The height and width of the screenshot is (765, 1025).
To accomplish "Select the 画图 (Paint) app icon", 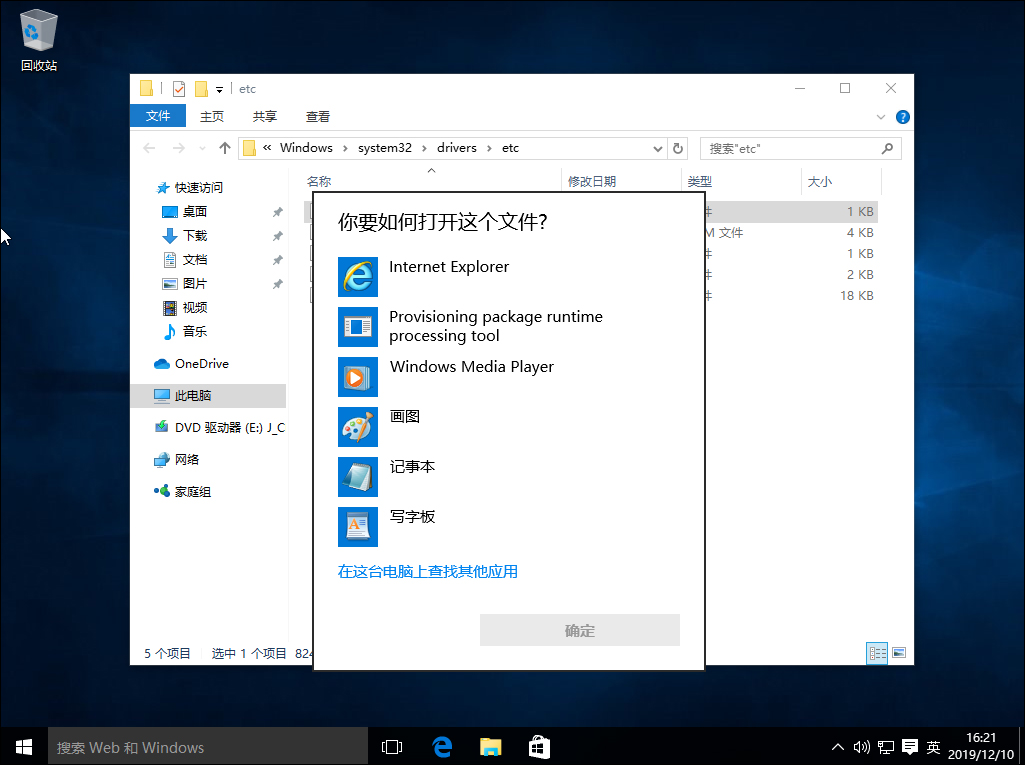I will [357, 427].
